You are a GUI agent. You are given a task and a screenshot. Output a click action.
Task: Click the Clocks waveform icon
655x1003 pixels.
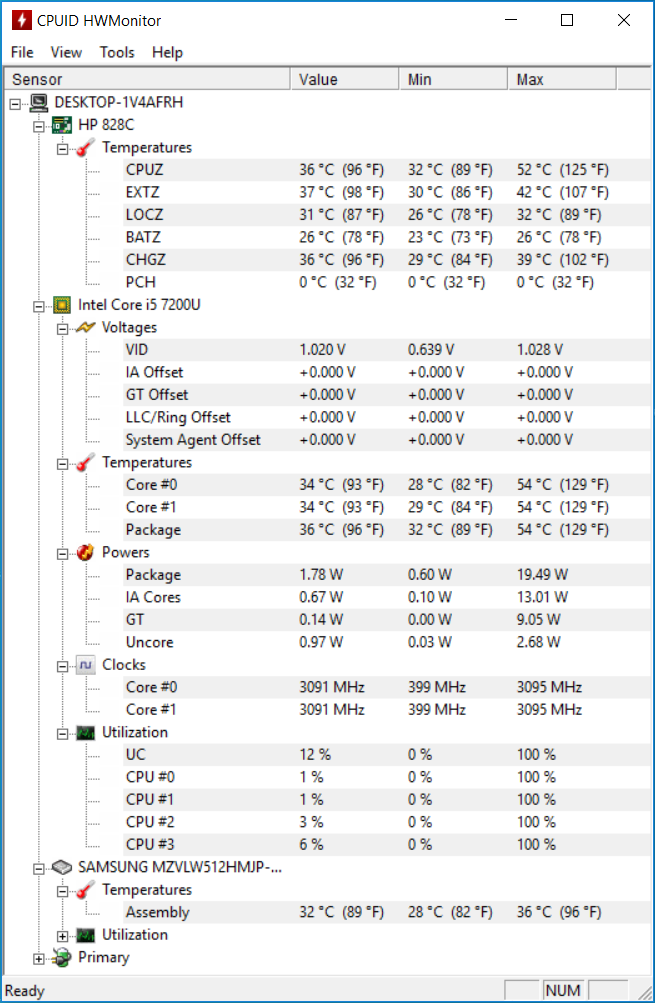pos(86,665)
